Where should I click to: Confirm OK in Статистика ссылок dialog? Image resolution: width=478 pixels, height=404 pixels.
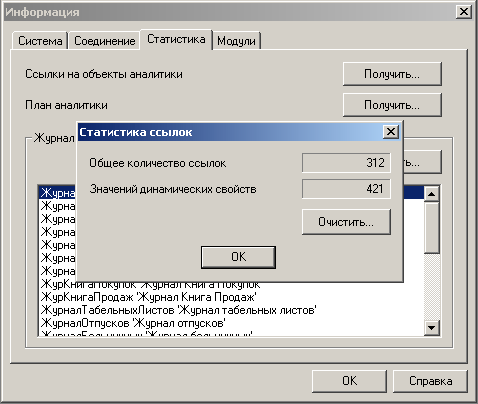pos(238,257)
